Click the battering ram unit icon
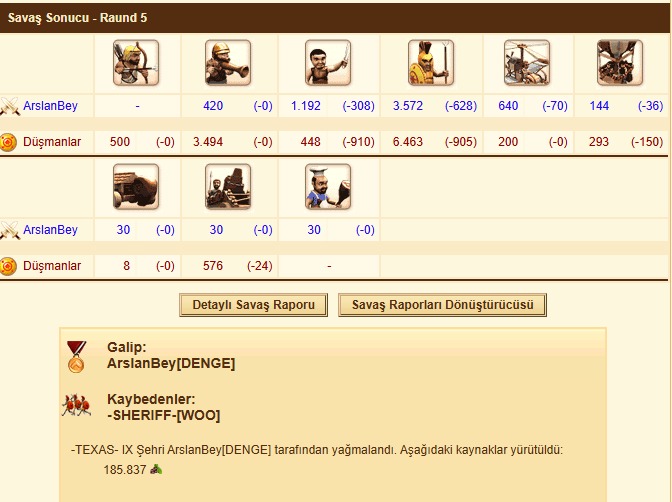The image size is (672, 502). click(x=136, y=186)
